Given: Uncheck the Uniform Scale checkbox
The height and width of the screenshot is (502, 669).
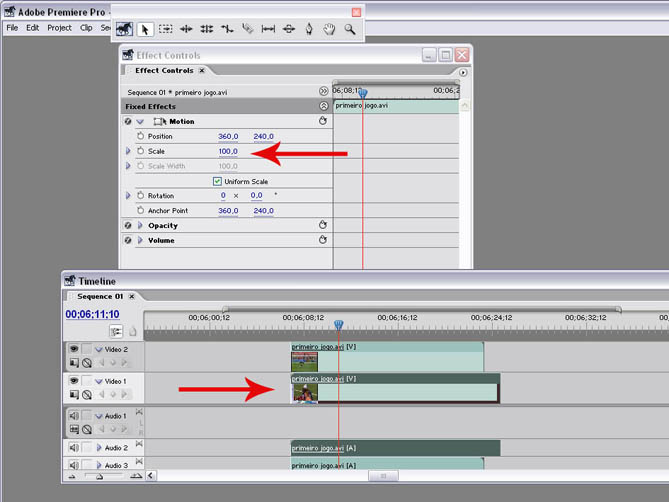Looking at the screenshot, I should coord(216,181).
